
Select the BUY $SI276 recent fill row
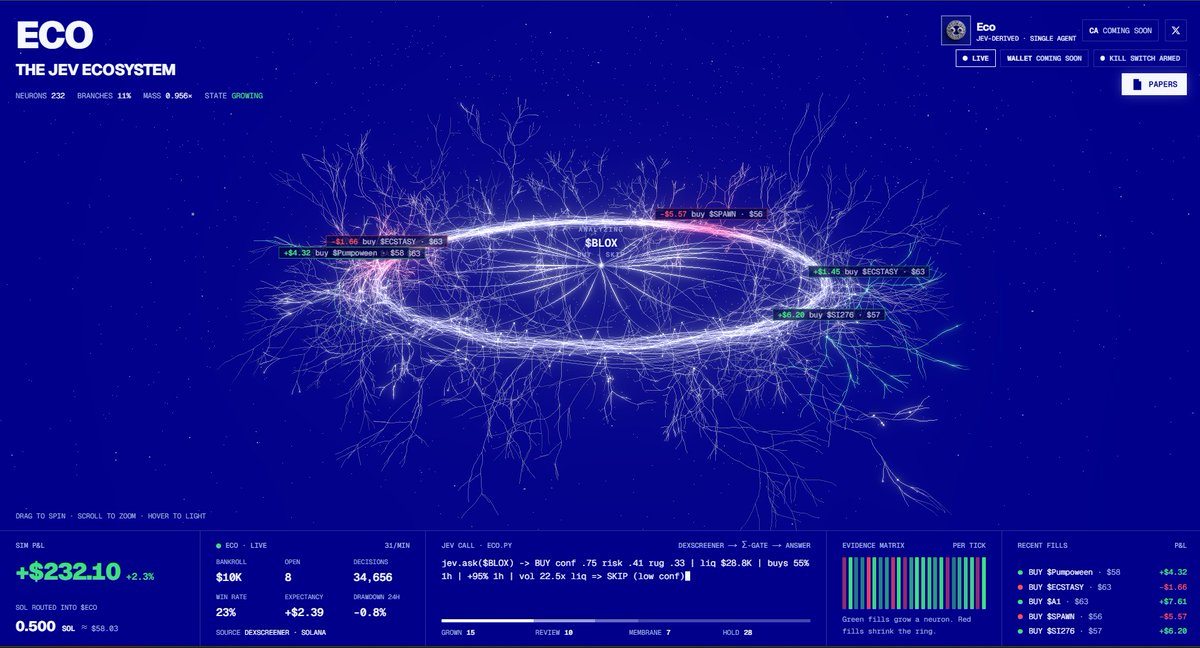(x=1100, y=632)
